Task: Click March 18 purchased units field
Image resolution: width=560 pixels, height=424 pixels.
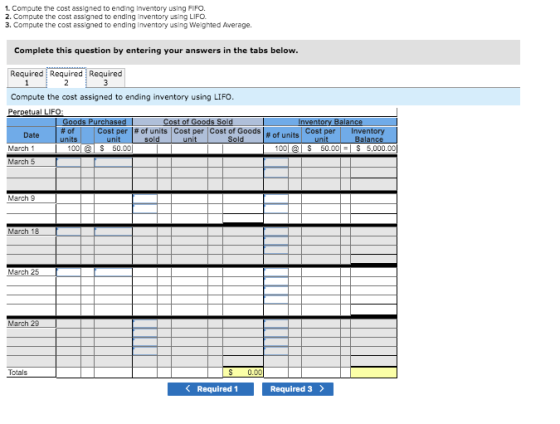Action: point(68,231)
